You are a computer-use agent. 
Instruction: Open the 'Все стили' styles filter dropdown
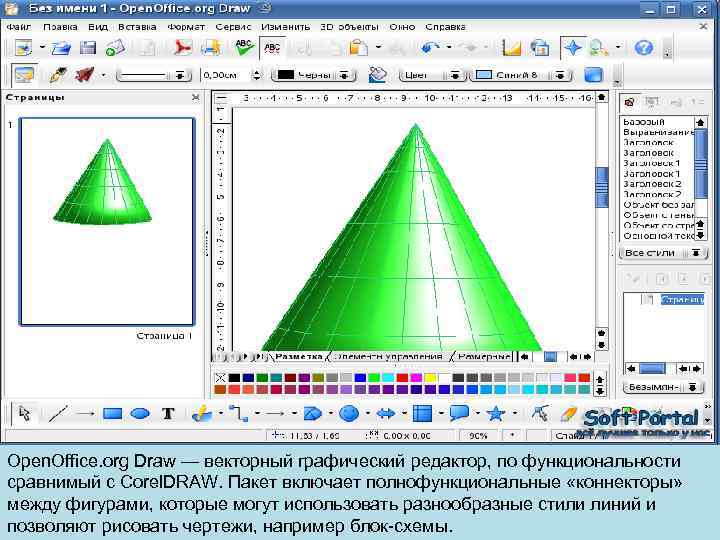pyautogui.click(x=663, y=253)
